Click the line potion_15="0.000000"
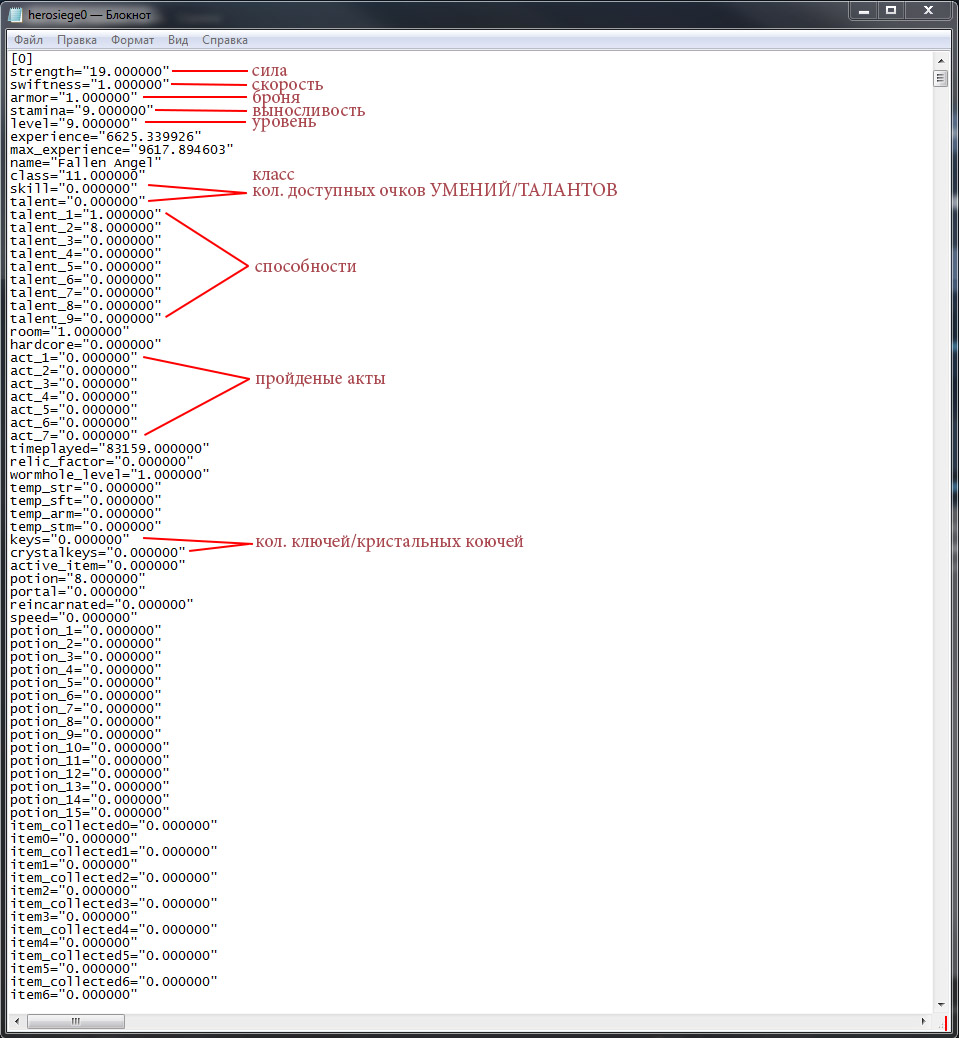The image size is (959, 1038). pos(89,813)
